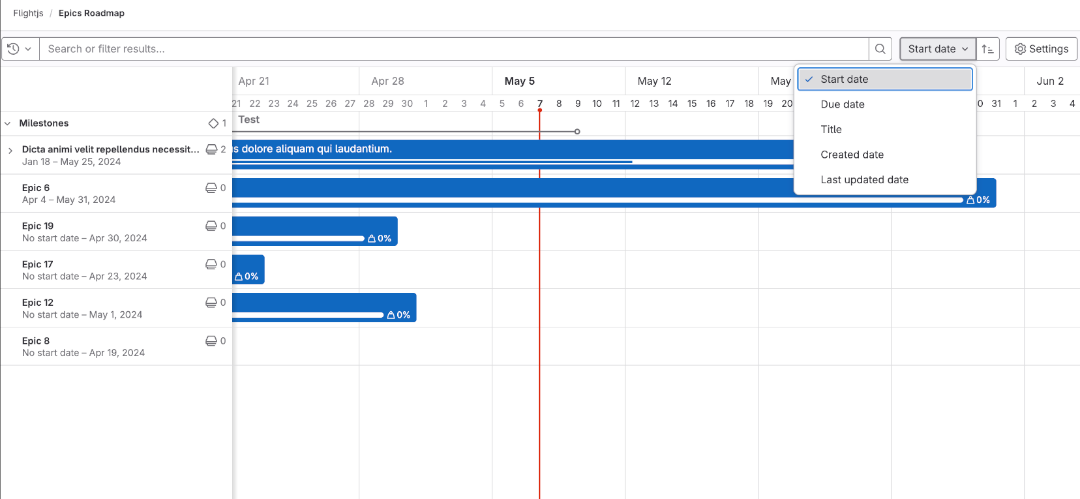Image resolution: width=1080 pixels, height=499 pixels.
Task: Click 'No start date – May 1, 2024' text
Action: [x=82, y=315]
